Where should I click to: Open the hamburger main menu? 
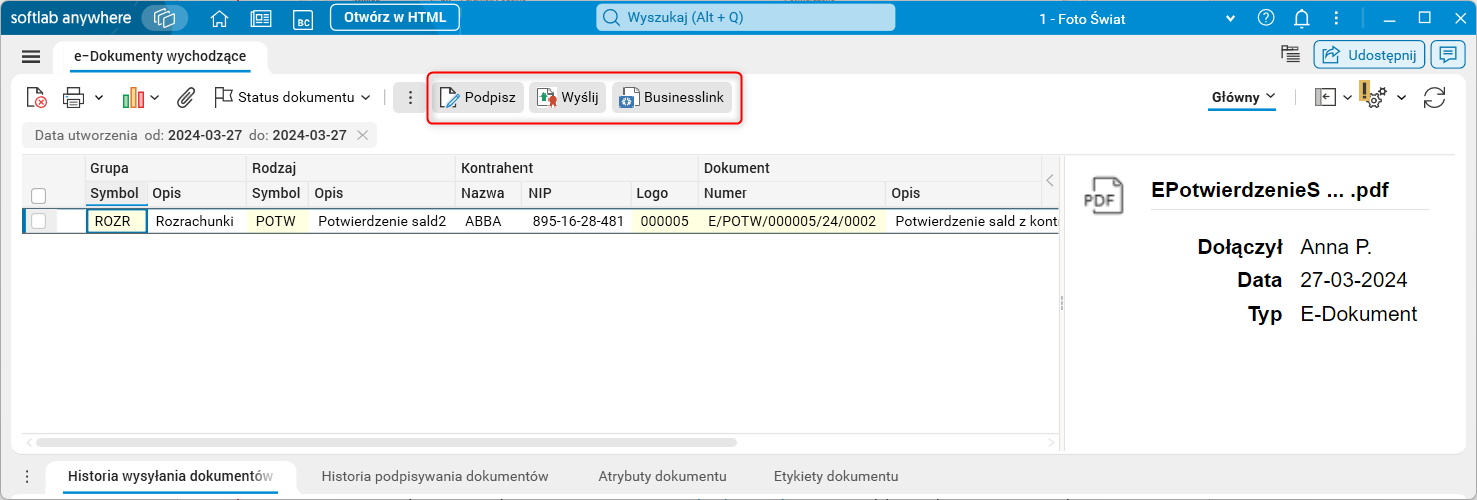click(30, 57)
